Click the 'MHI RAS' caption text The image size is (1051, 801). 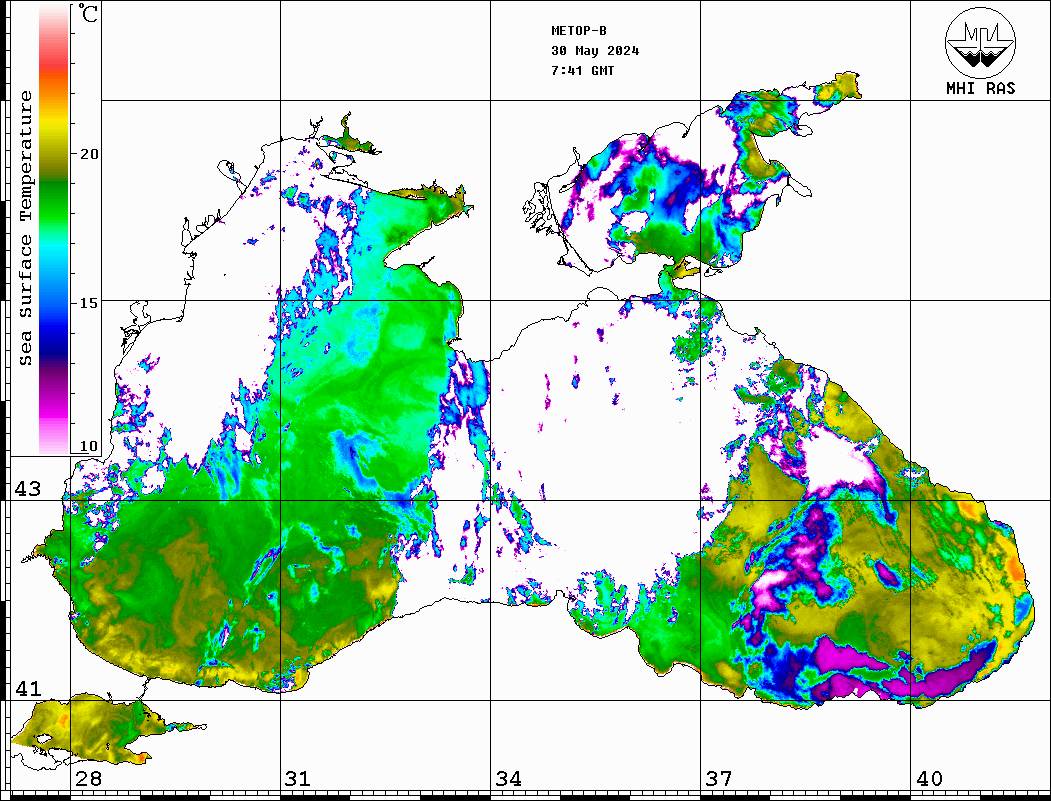coord(980,88)
